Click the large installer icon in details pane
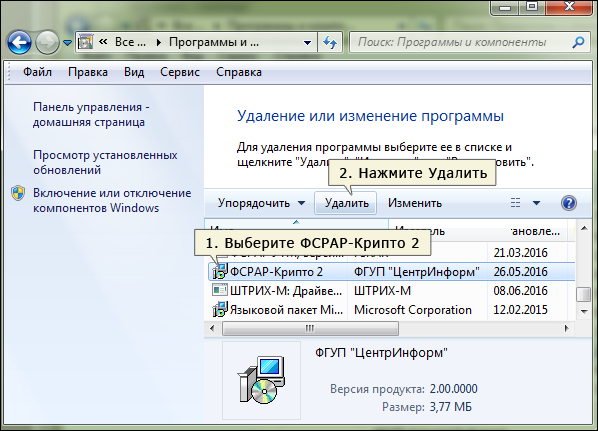 pyautogui.click(x=261, y=380)
